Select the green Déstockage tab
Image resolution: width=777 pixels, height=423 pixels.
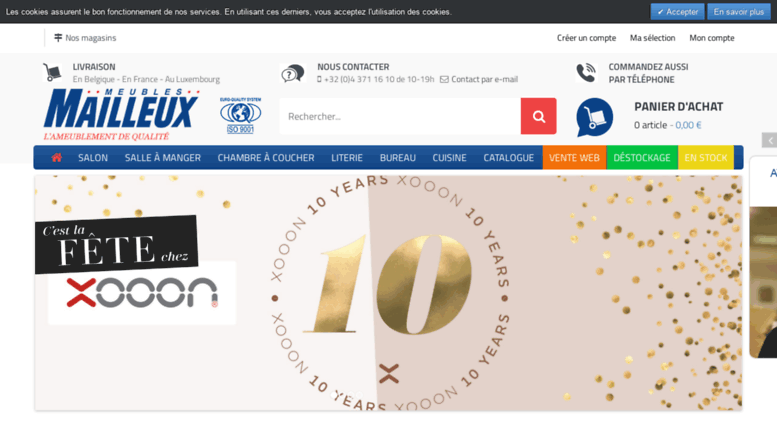click(x=642, y=158)
